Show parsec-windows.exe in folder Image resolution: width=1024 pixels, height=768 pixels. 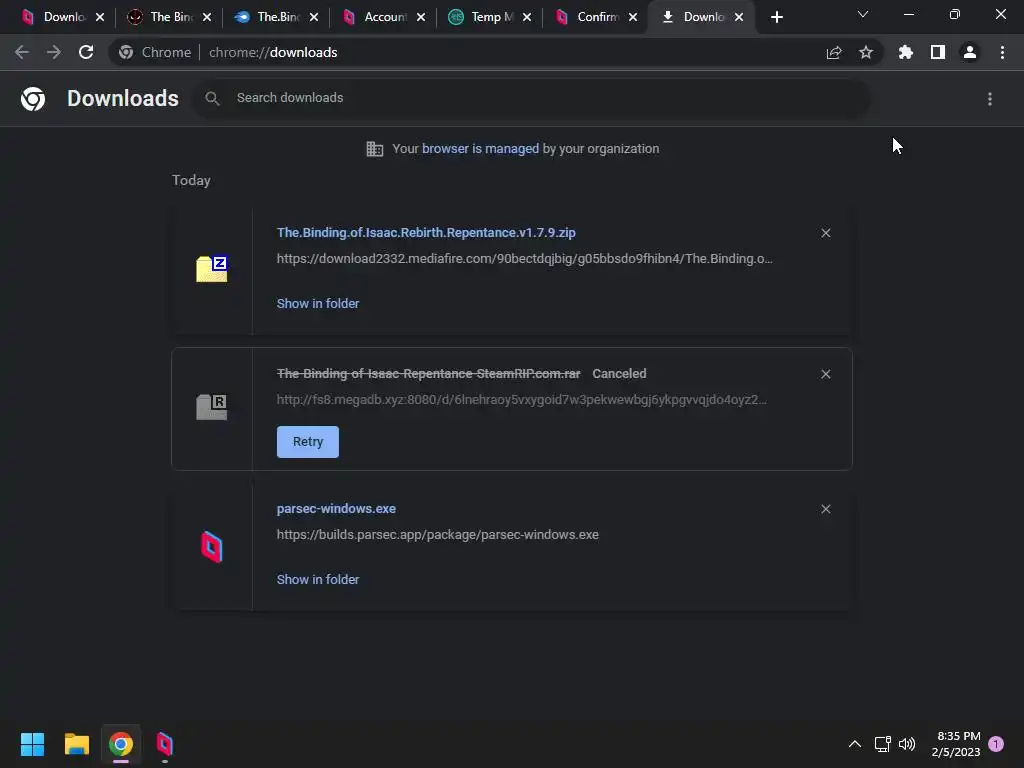coord(318,580)
